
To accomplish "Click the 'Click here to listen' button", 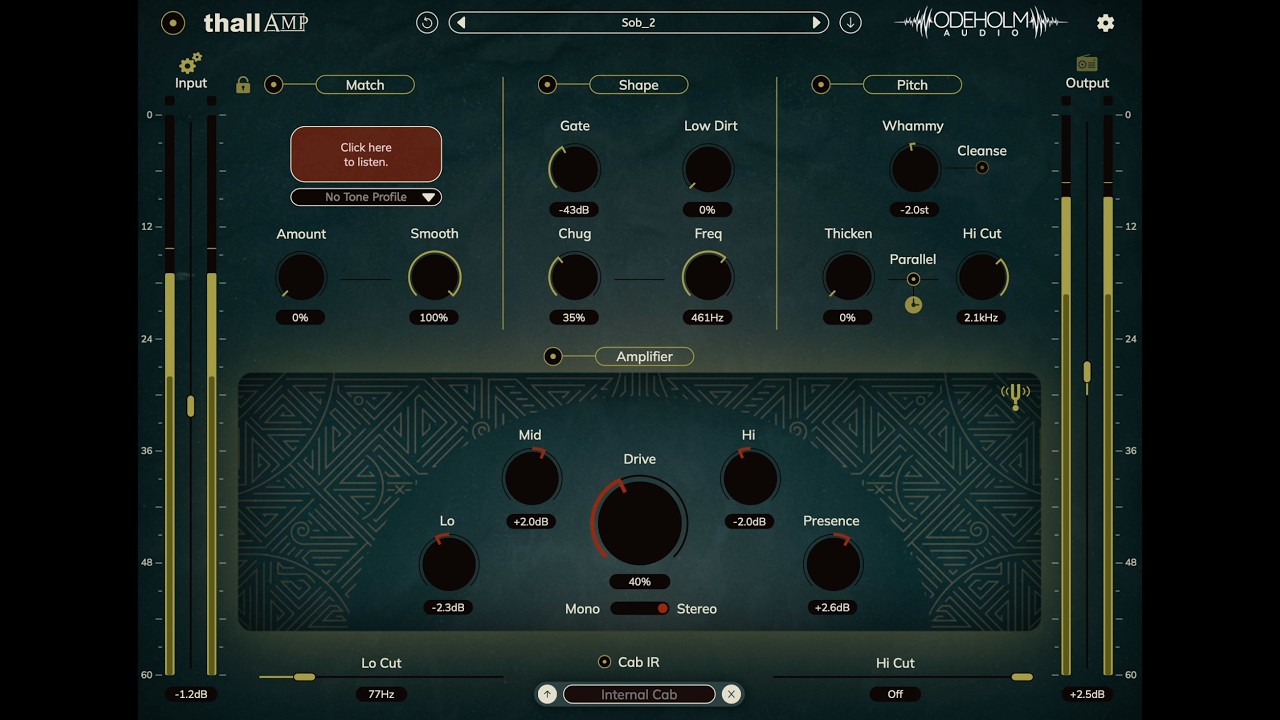I will click(x=366, y=154).
